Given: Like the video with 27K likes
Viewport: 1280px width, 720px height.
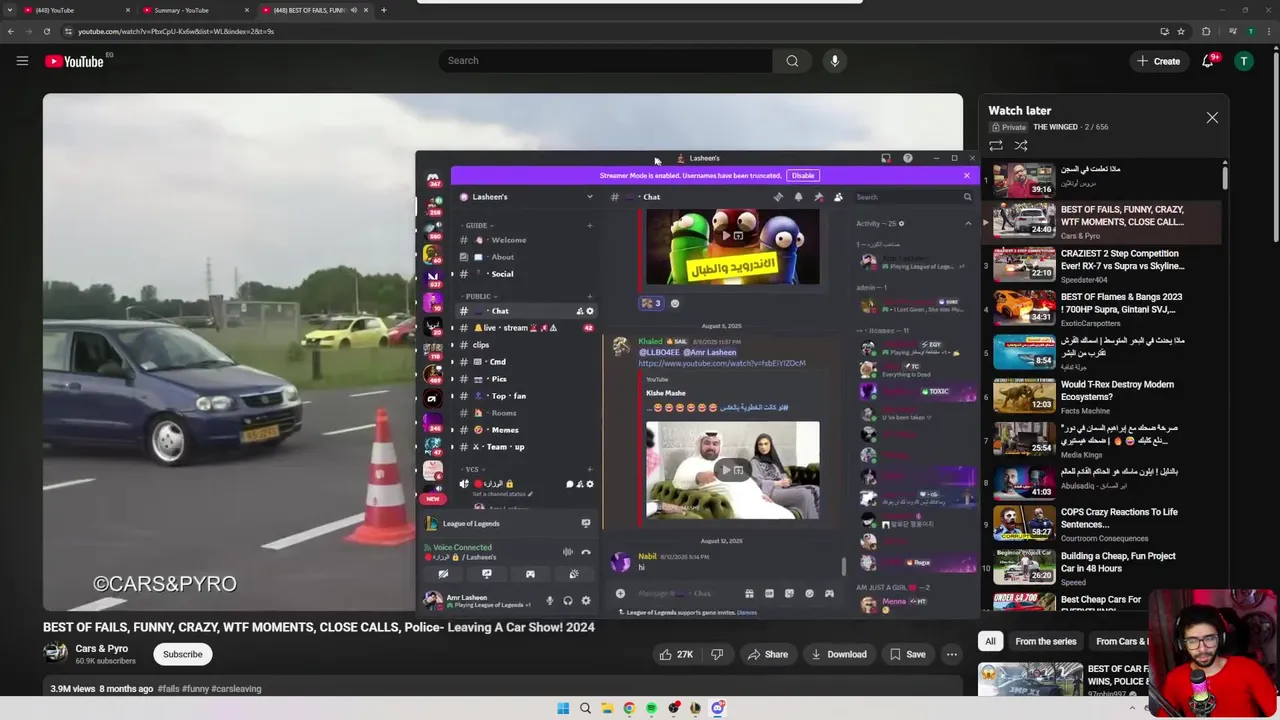Looking at the screenshot, I should (x=675, y=654).
